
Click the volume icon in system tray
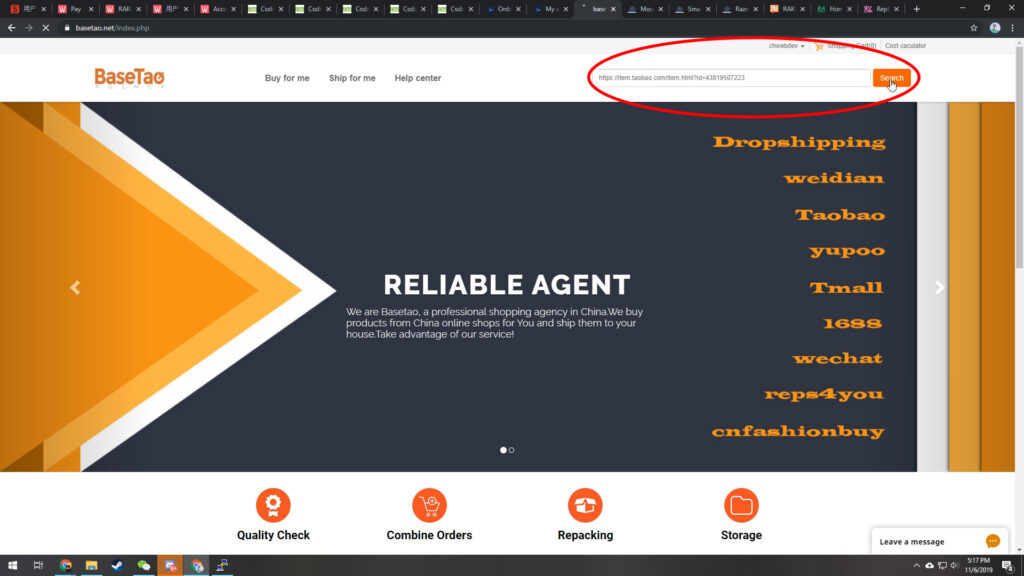point(954,566)
